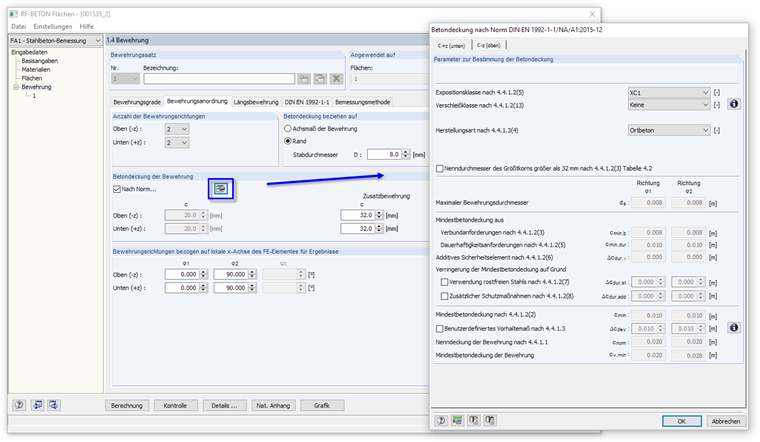This screenshot has height=442, width=760.
Task: Collapse the Bewehrung tree node
Action: tap(16, 87)
